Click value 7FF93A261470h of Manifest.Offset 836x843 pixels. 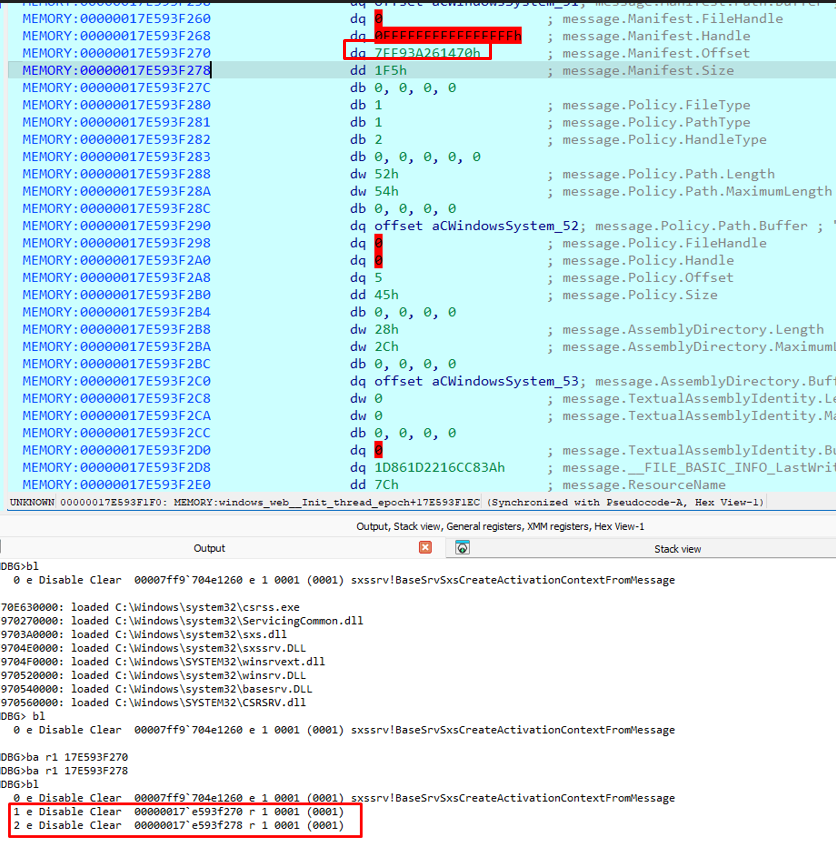(x=427, y=53)
